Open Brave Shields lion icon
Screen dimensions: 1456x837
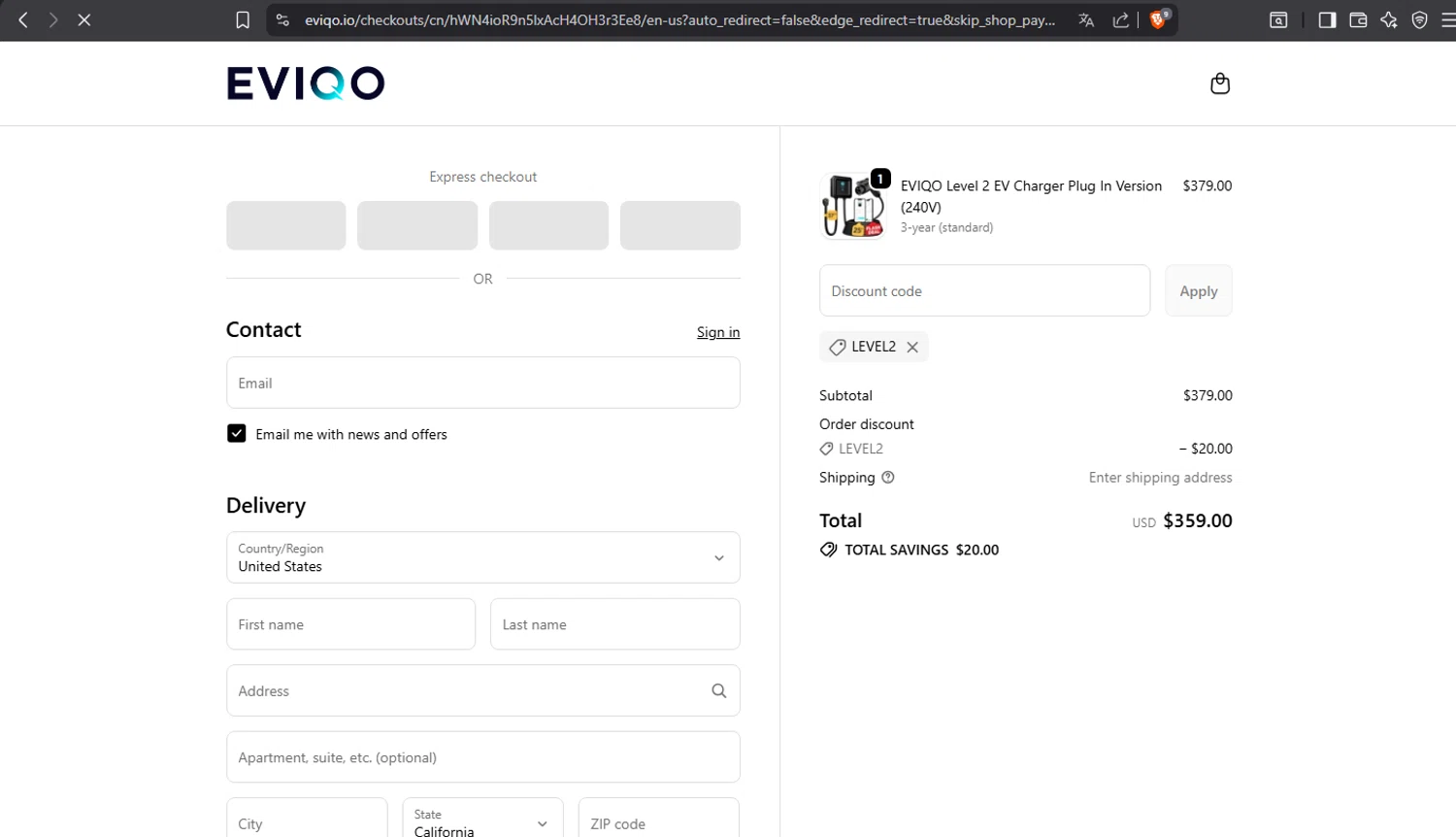[1158, 19]
